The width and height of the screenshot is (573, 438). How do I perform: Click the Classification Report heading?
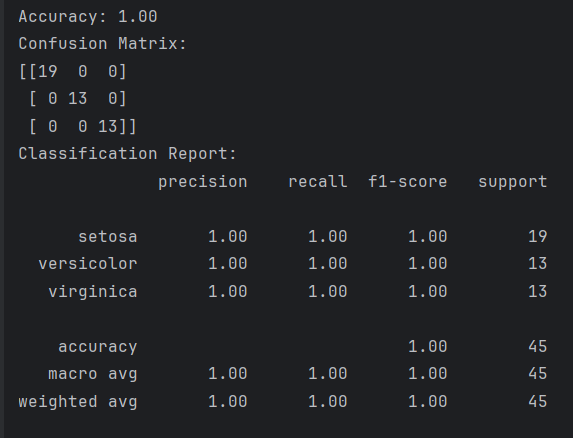[x=128, y=154]
